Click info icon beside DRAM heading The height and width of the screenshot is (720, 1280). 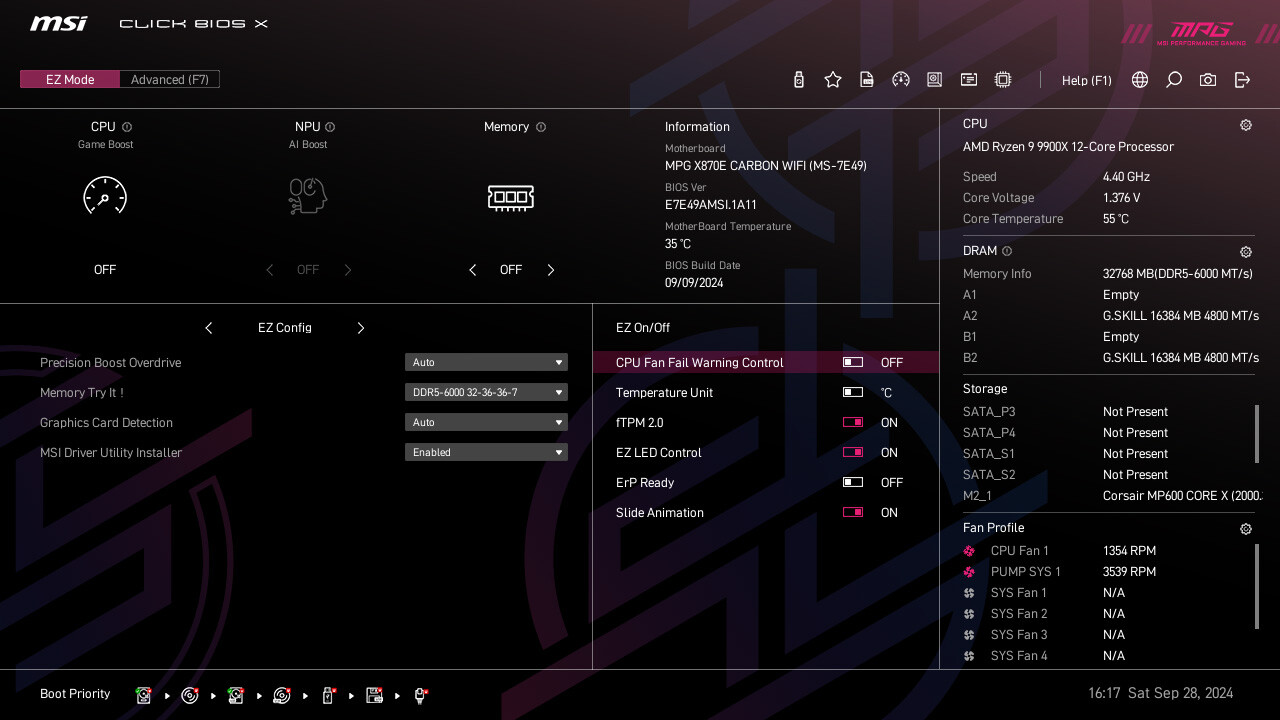pos(1007,251)
